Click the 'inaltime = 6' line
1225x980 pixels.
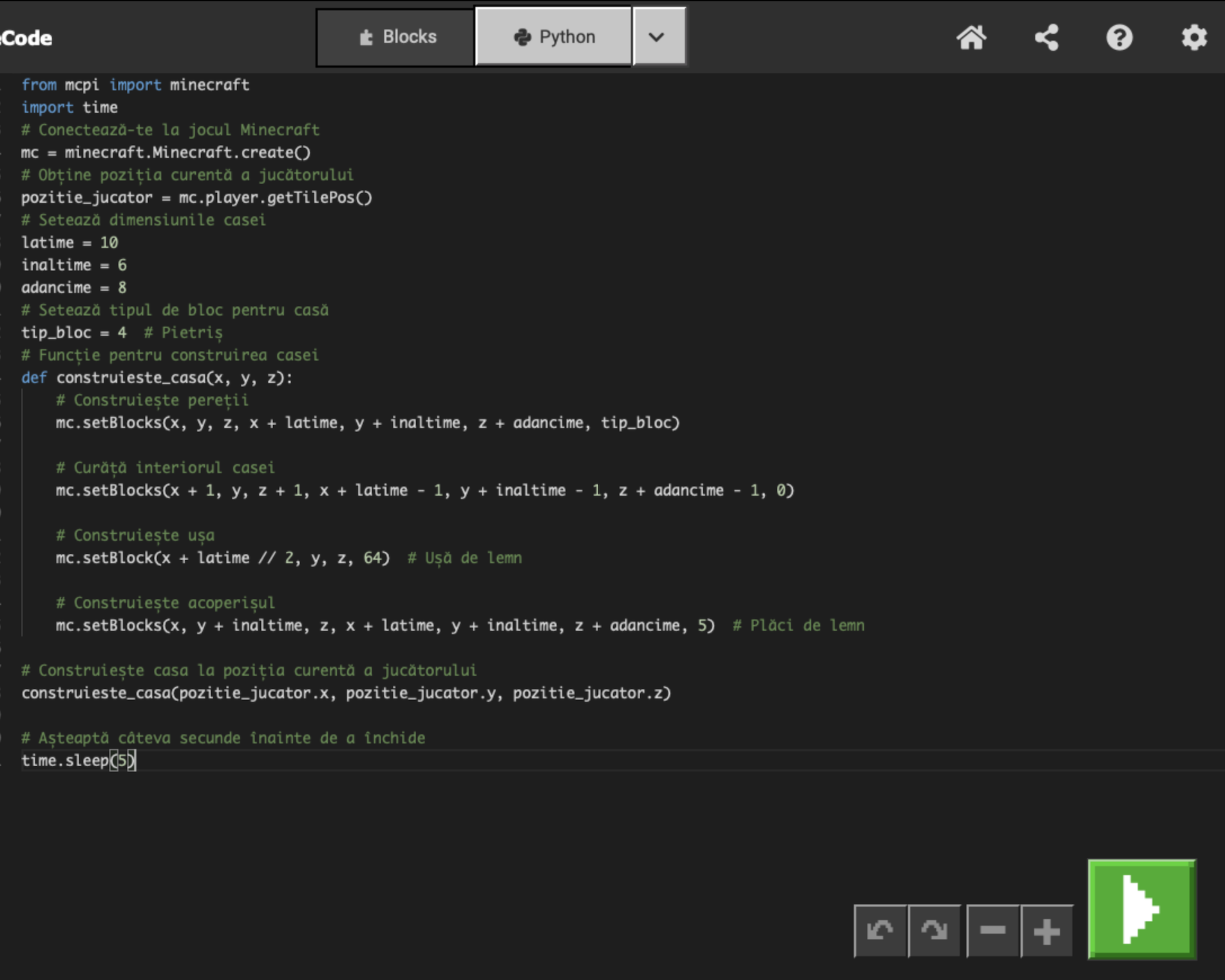[x=74, y=265]
